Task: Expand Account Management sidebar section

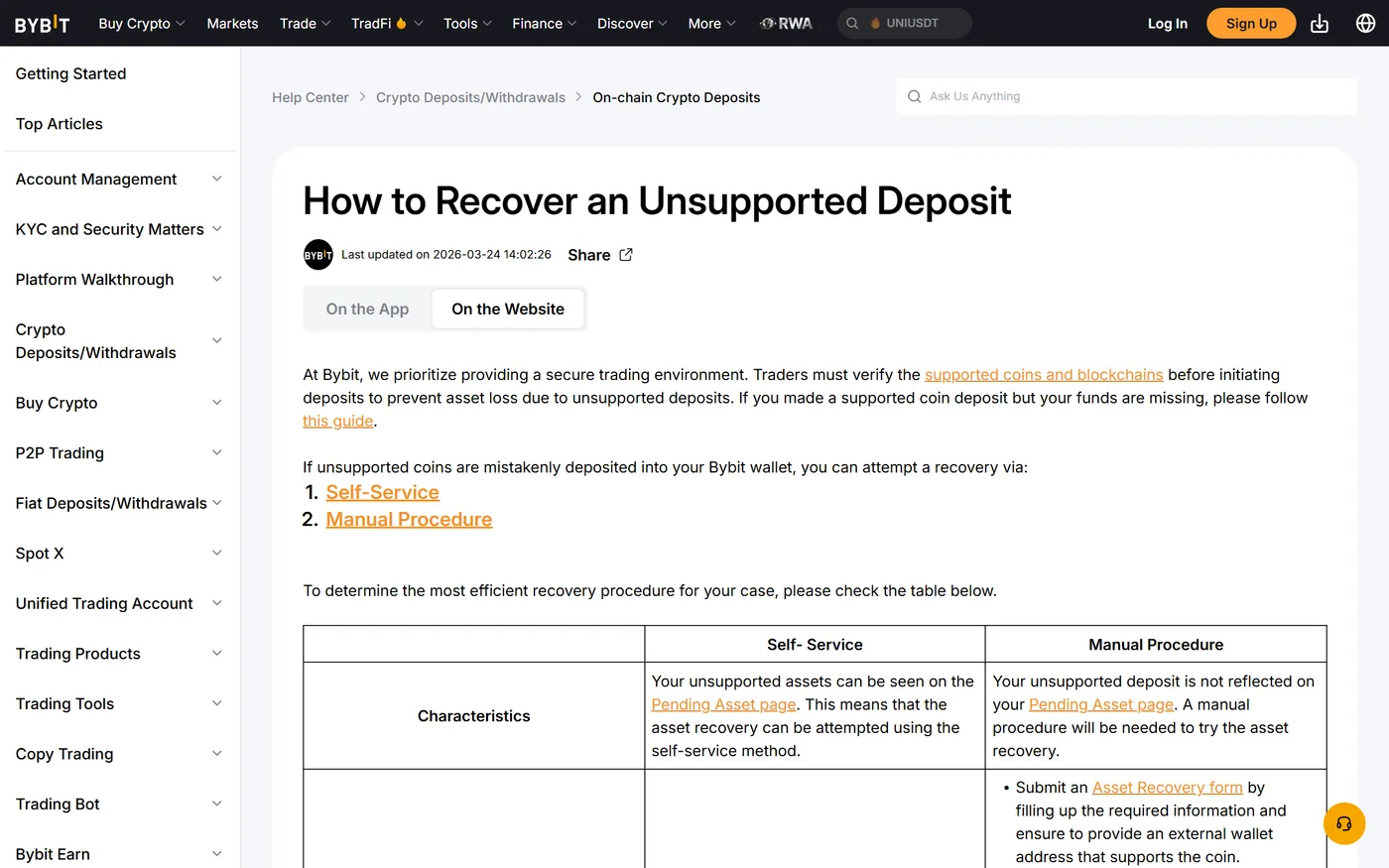Action: tap(119, 179)
